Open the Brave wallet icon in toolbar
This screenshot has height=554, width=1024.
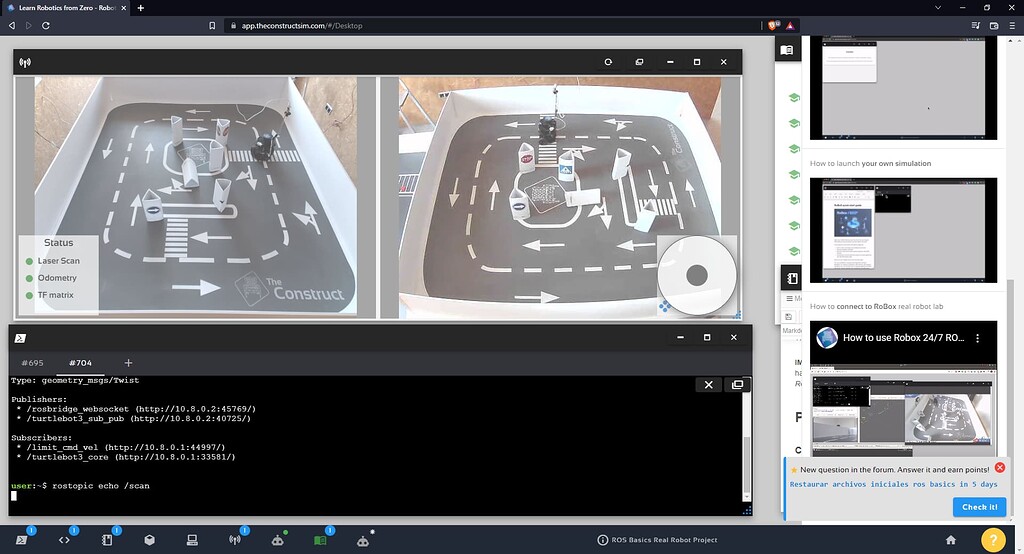point(994,25)
